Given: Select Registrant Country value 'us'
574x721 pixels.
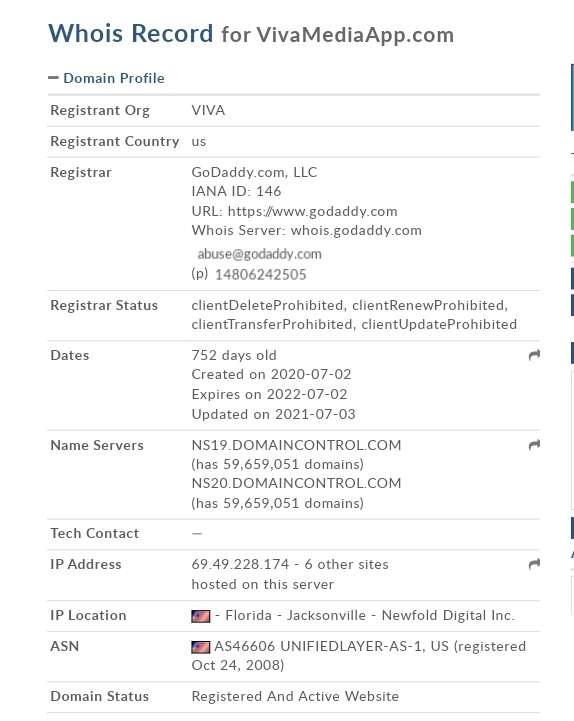Looking at the screenshot, I should point(199,142).
